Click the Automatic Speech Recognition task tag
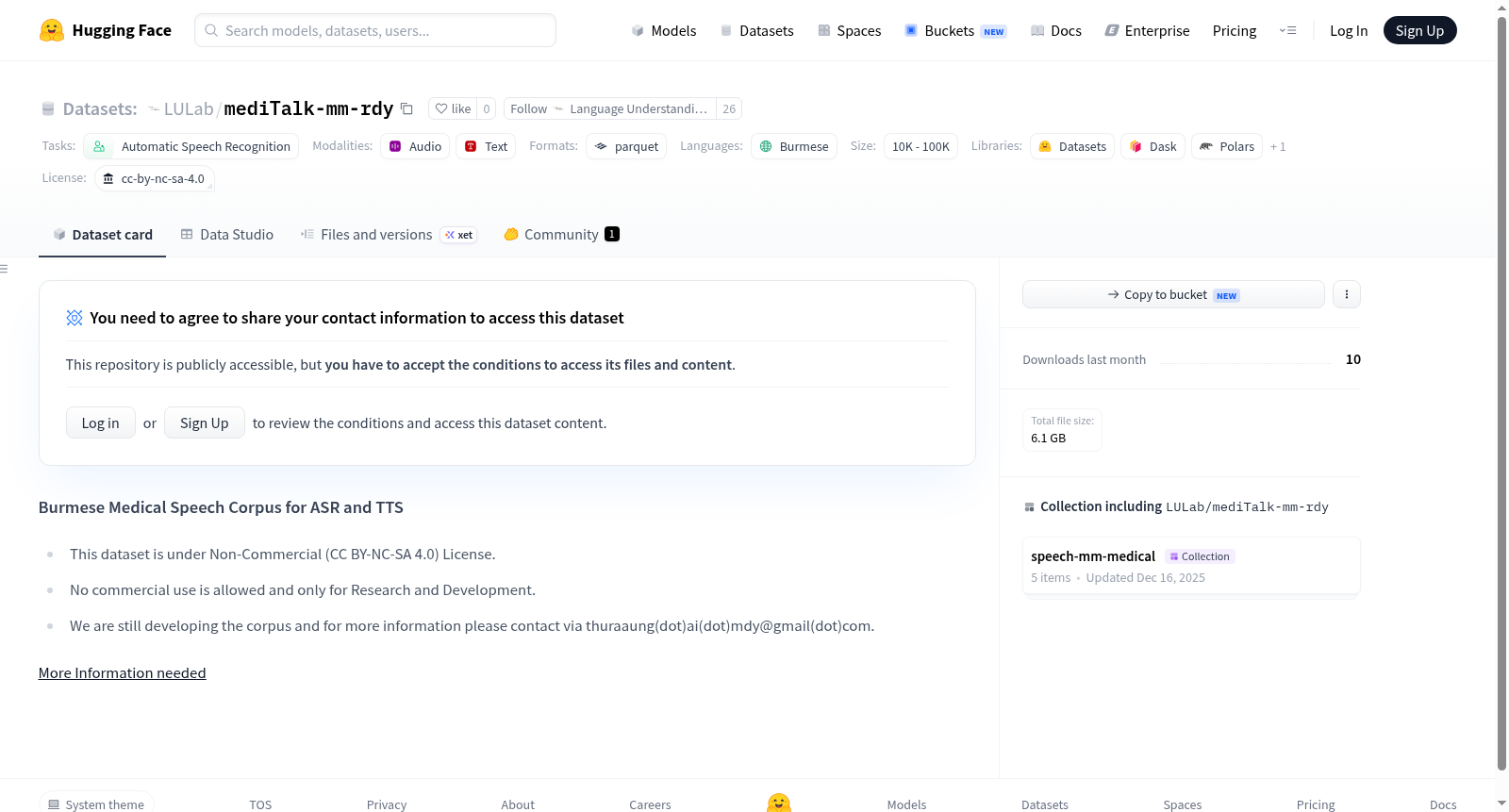Screen dimensions: 1509x812 click(191, 146)
